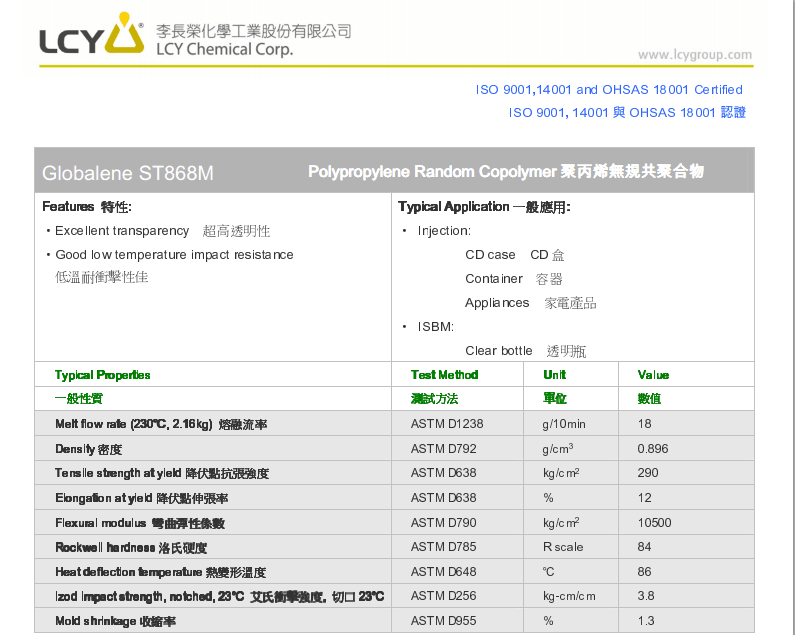
Task: Select the Good low temperature impact resistance bullet
Action: click(170, 255)
